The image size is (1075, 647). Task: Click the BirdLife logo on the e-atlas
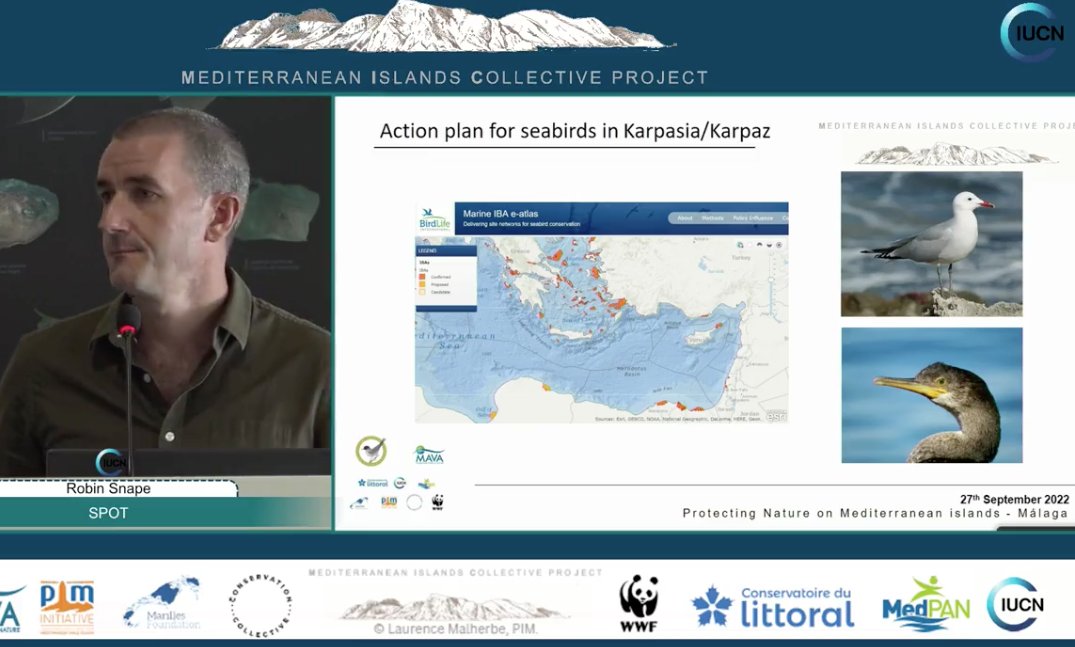pyautogui.click(x=435, y=219)
